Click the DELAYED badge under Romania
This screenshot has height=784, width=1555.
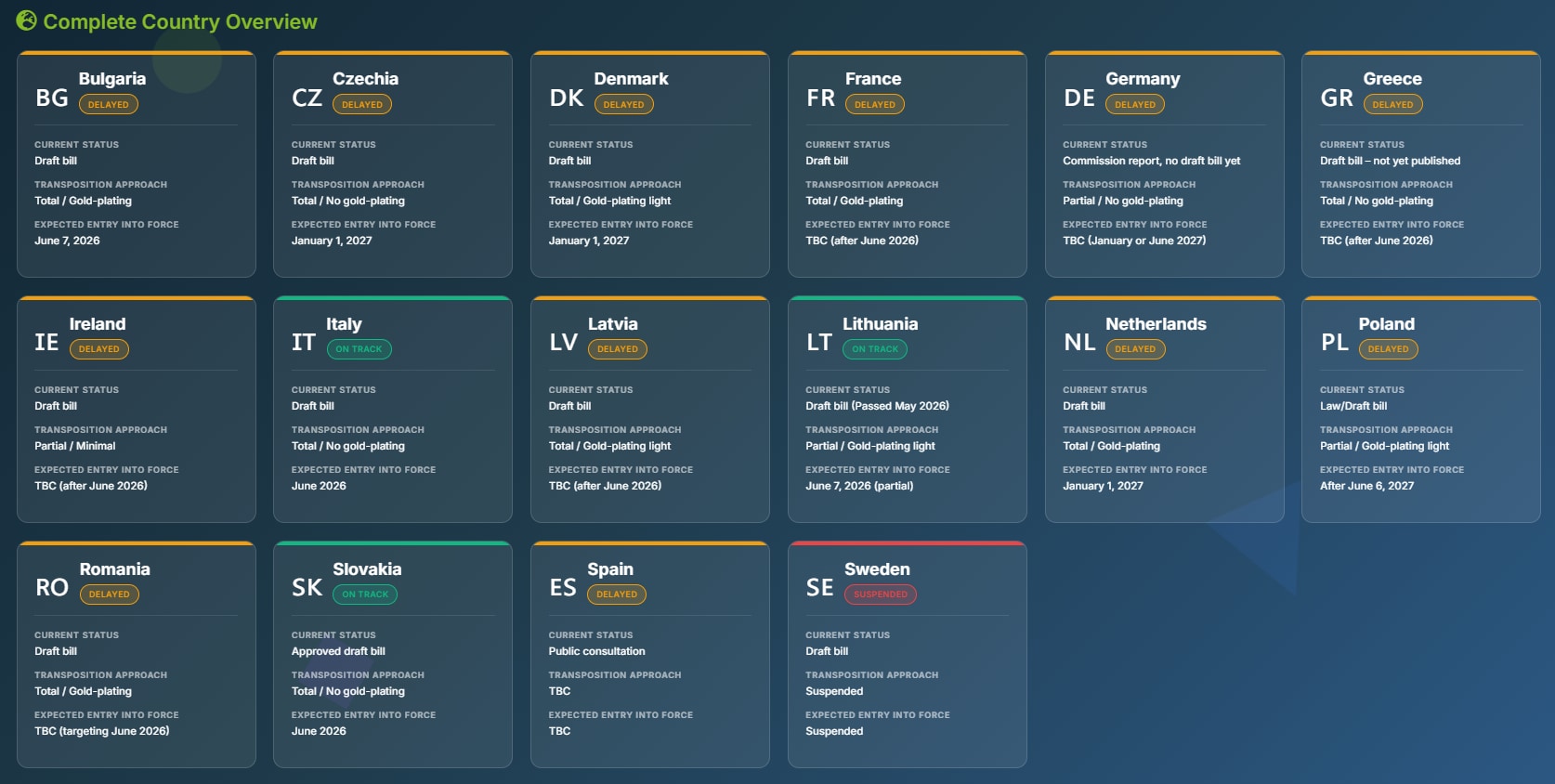click(x=110, y=595)
